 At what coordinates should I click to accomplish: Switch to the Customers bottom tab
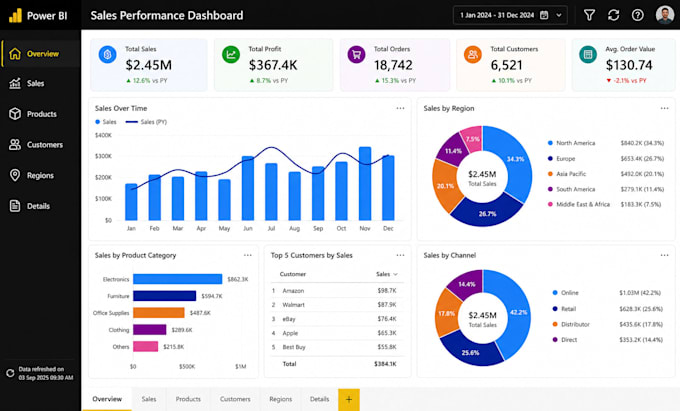pyautogui.click(x=235, y=399)
